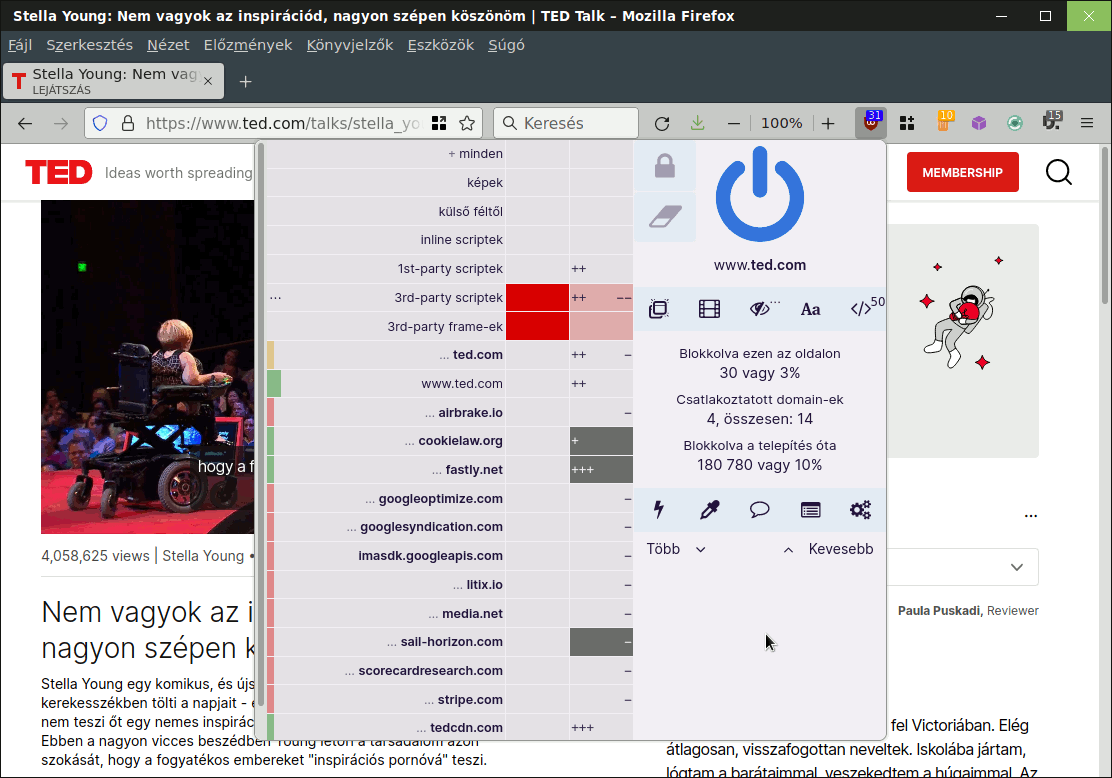Open the downloads arrow icon
The height and width of the screenshot is (778, 1112).
(x=698, y=123)
